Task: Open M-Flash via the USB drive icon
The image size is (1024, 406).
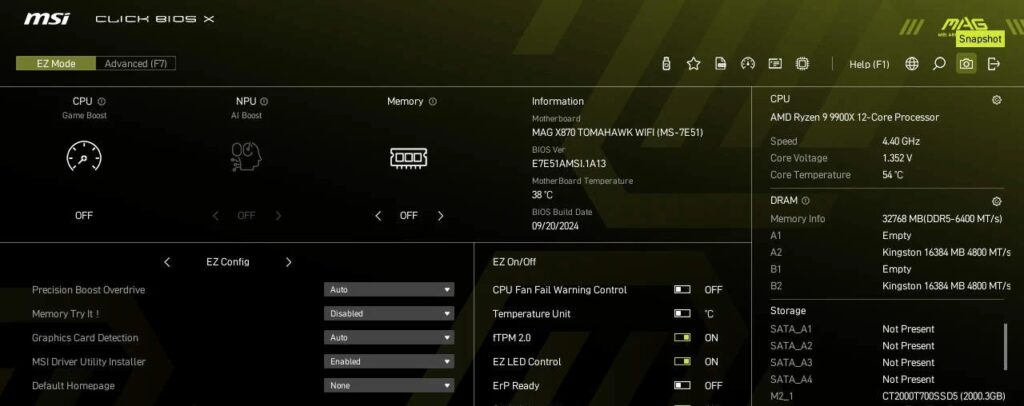Action: (x=666, y=64)
